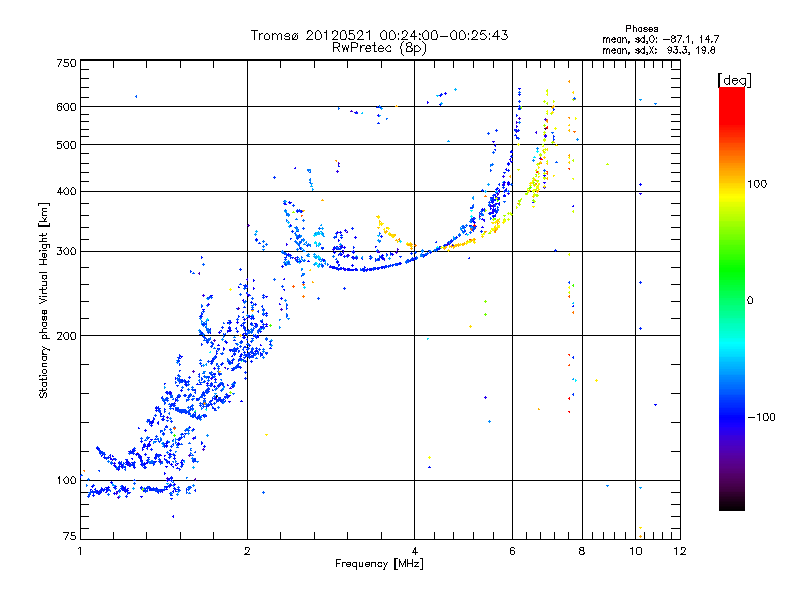The width and height of the screenshot is (800, 600).
Task: Click the x-axis tick label '2'
Action: pos(247,552)
